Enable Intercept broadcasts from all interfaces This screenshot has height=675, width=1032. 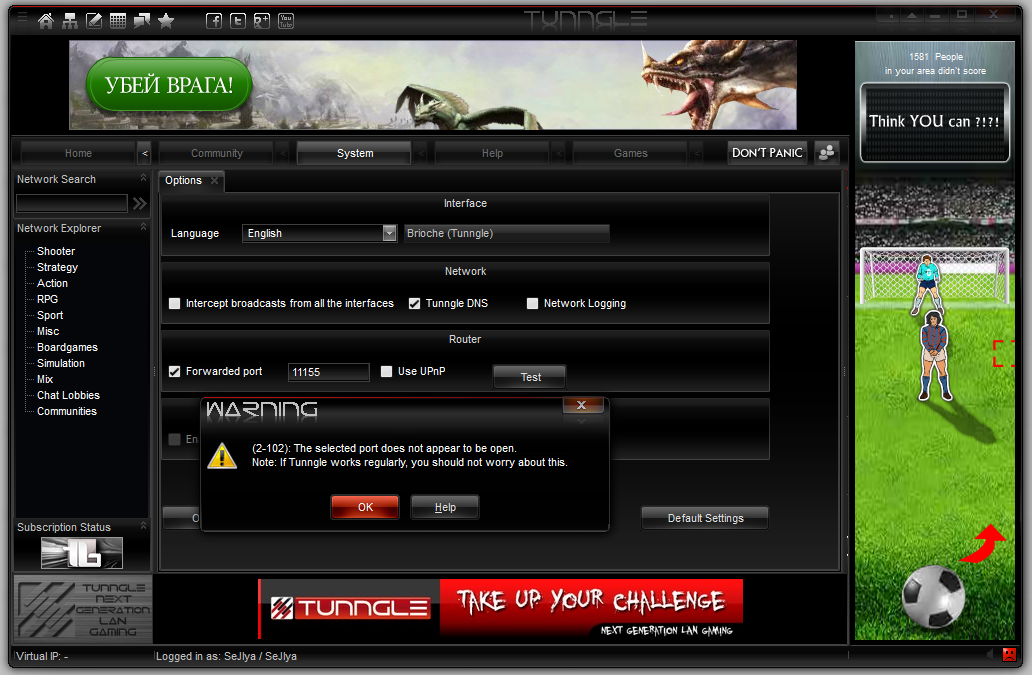175,303
